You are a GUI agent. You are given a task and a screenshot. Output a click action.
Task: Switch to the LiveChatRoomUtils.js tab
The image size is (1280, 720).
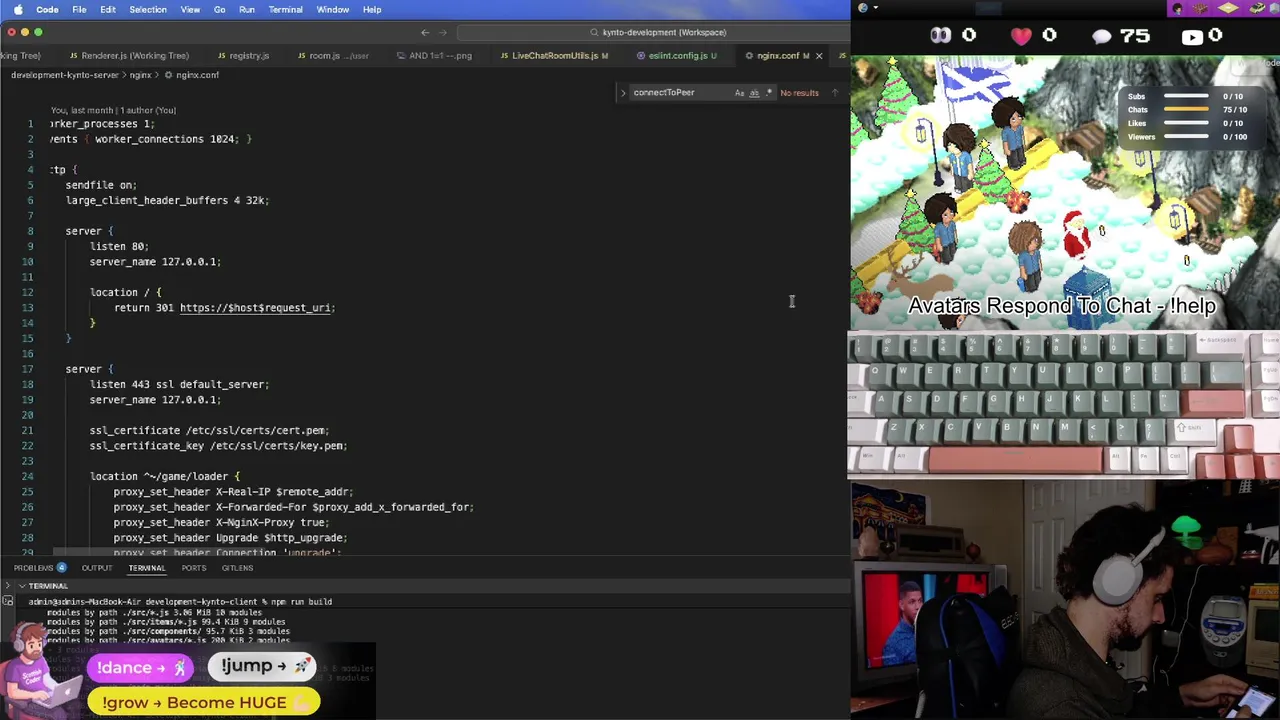point(553,55)
